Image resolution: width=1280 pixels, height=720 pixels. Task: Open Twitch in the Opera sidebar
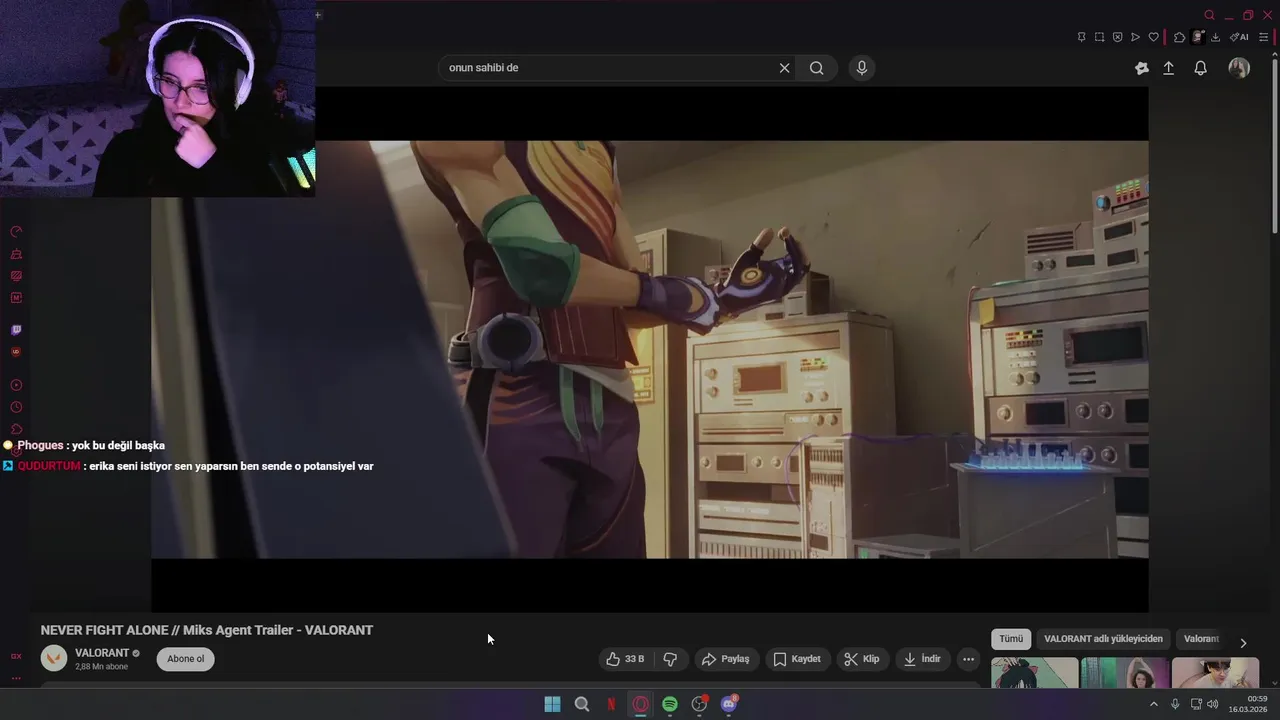(16, 329)
